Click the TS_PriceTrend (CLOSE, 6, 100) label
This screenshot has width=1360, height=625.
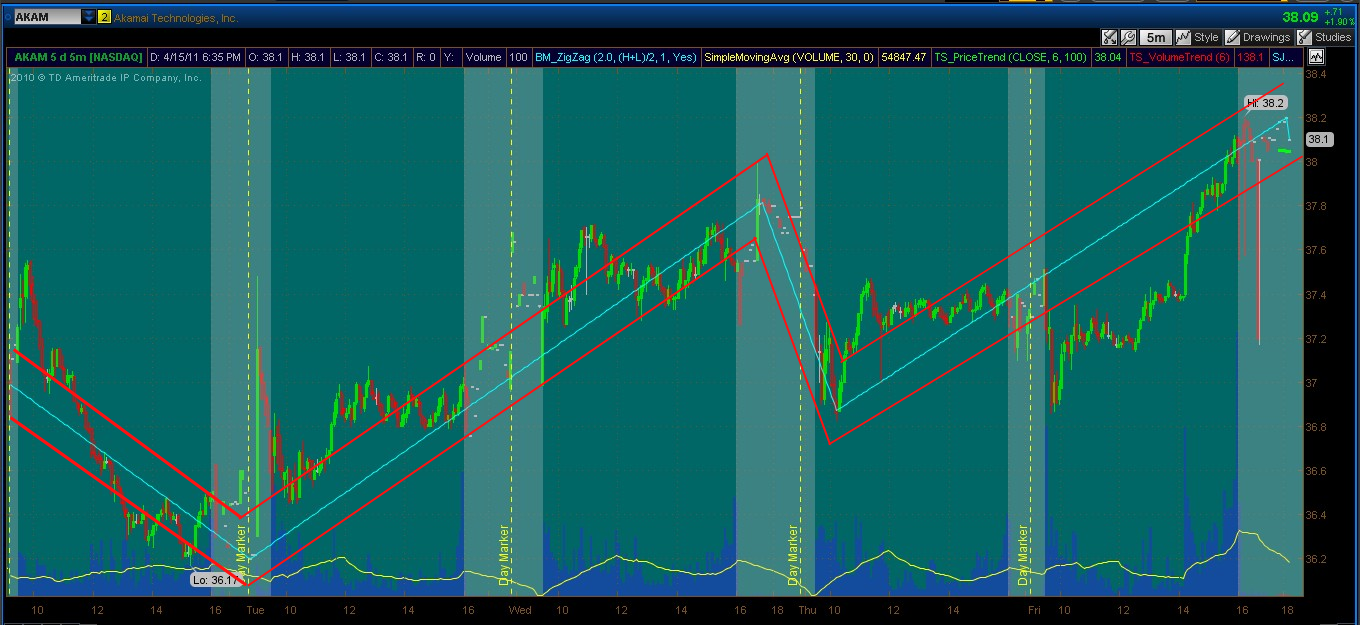pyautogui.click(x=1011, y=58)
